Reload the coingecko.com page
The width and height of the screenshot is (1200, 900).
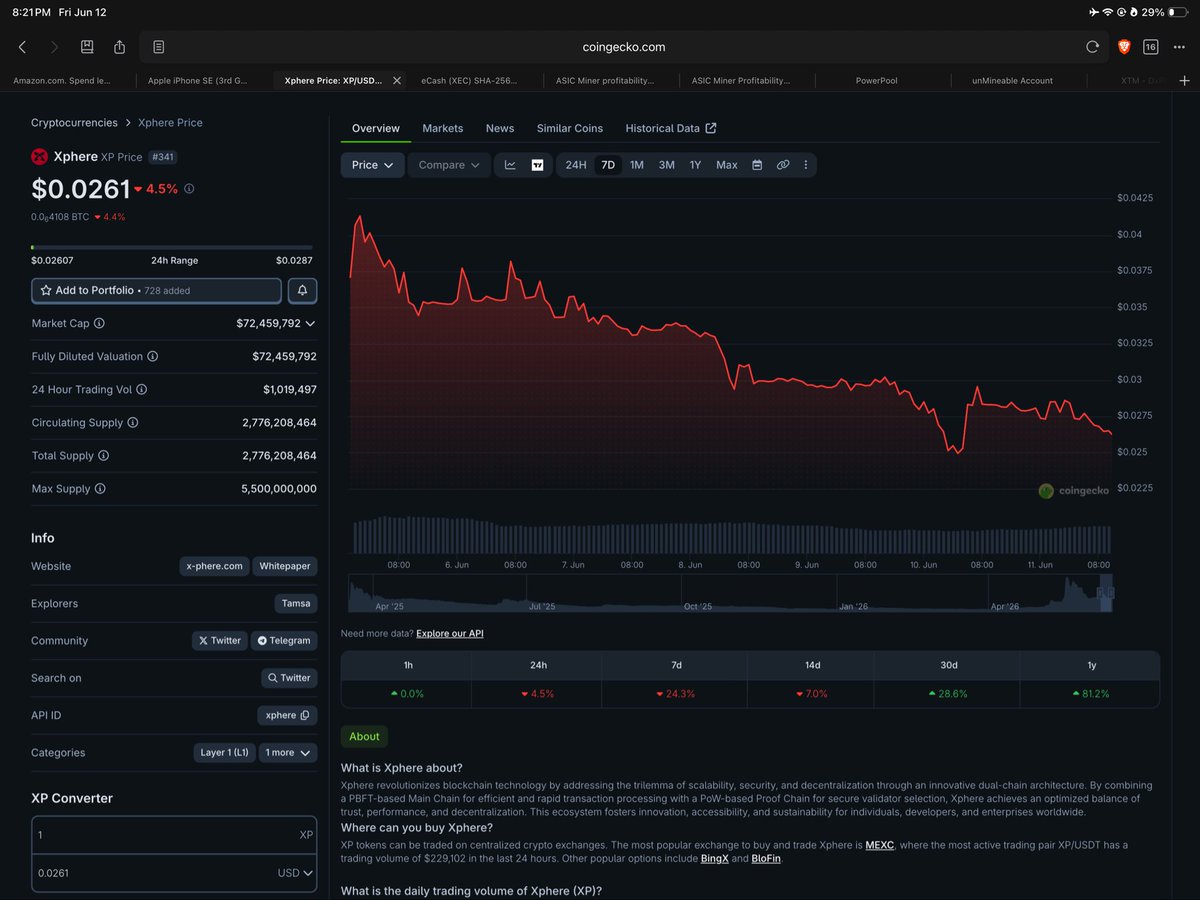click(x=1092, y=47)
